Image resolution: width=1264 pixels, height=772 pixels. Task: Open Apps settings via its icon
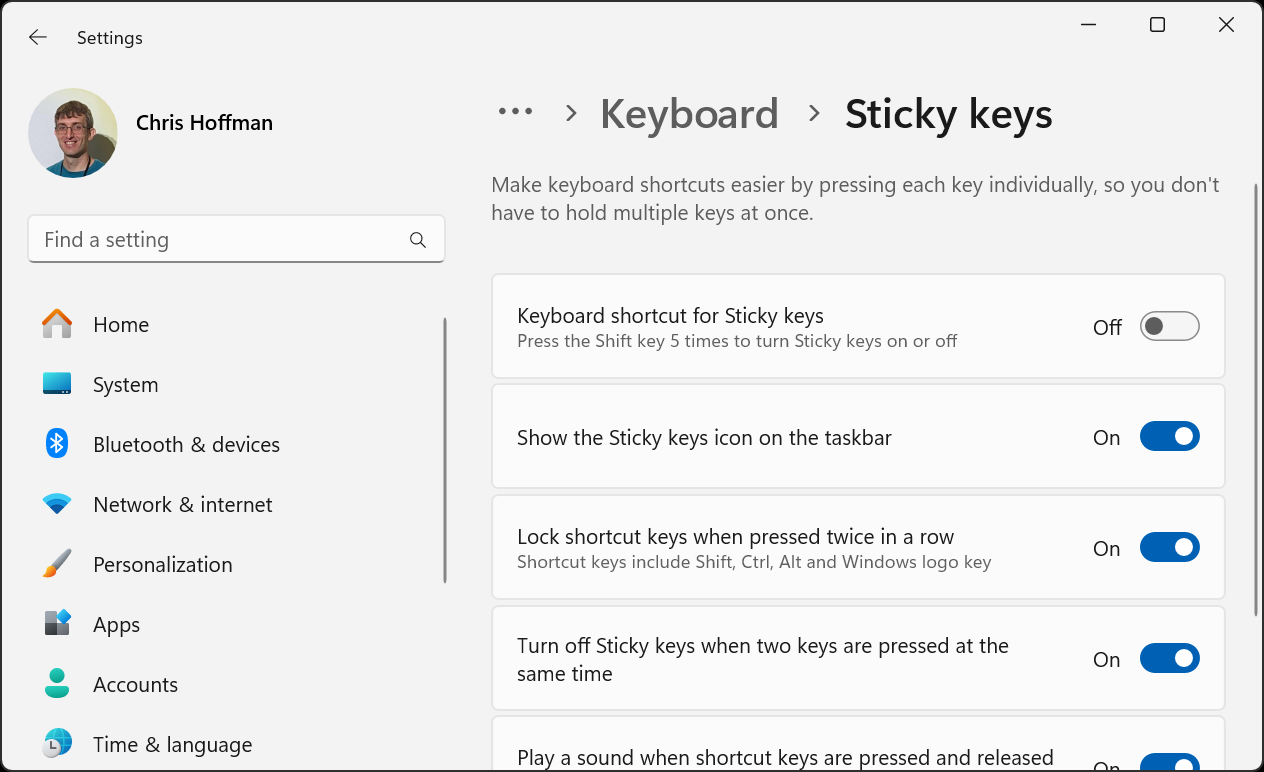click(x=57, y=624)
